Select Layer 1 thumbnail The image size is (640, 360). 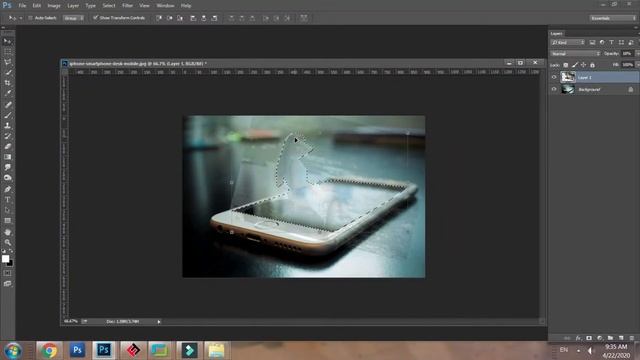click(x=568, y=77)
